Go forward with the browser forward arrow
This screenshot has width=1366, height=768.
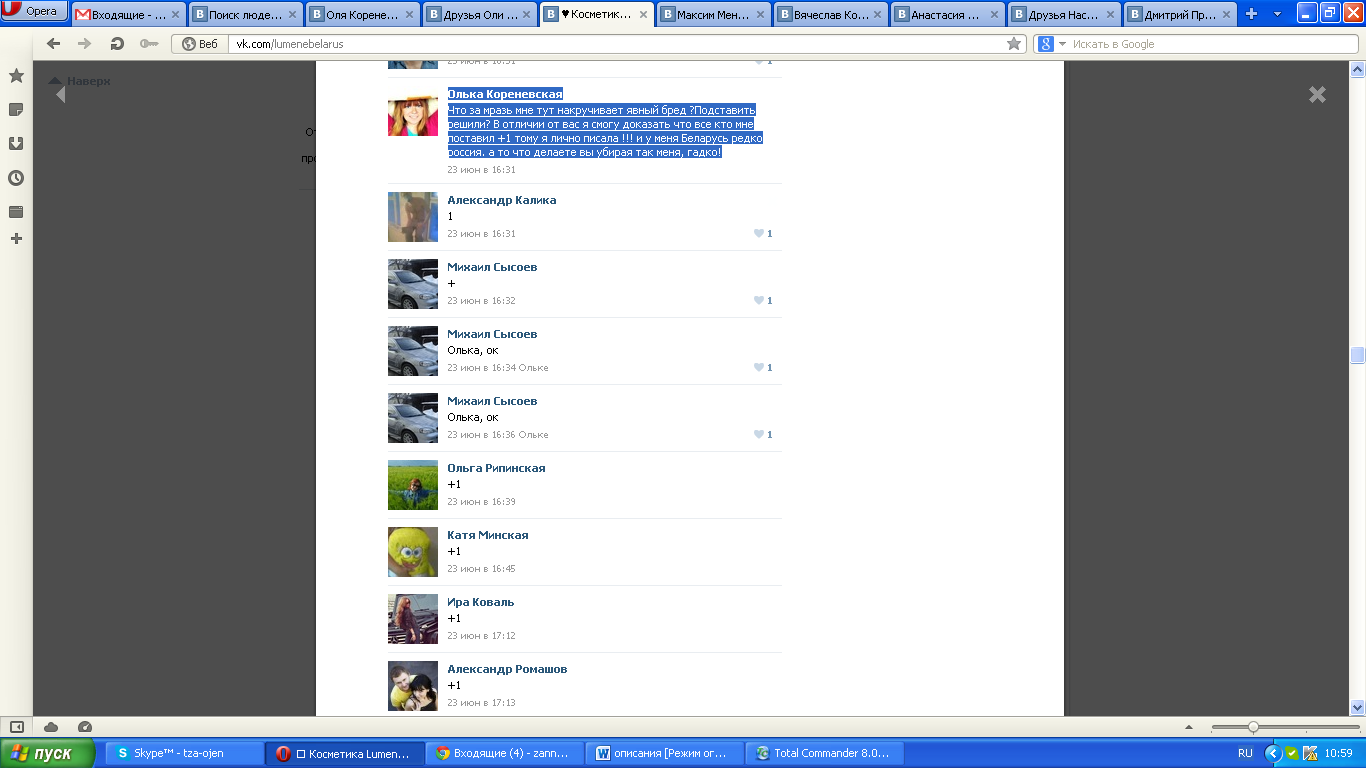(x=84, y=44)
